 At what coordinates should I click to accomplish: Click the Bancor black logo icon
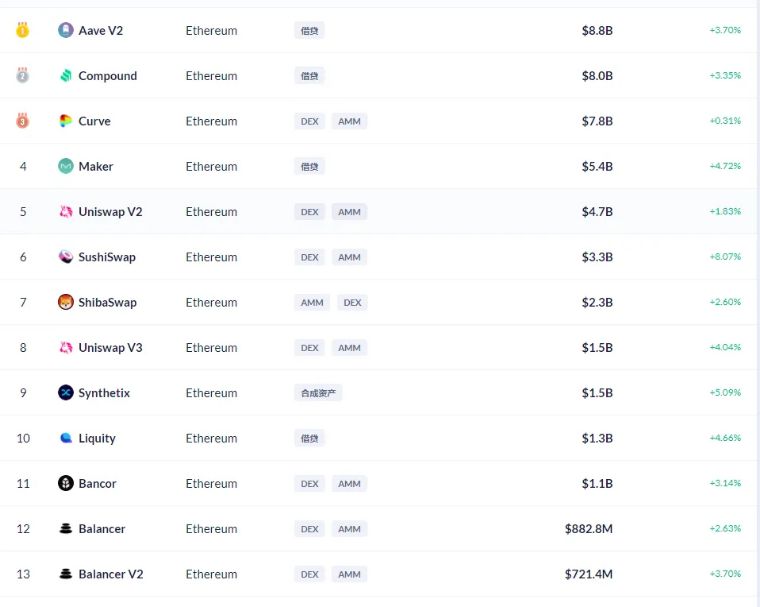(65, 483)
